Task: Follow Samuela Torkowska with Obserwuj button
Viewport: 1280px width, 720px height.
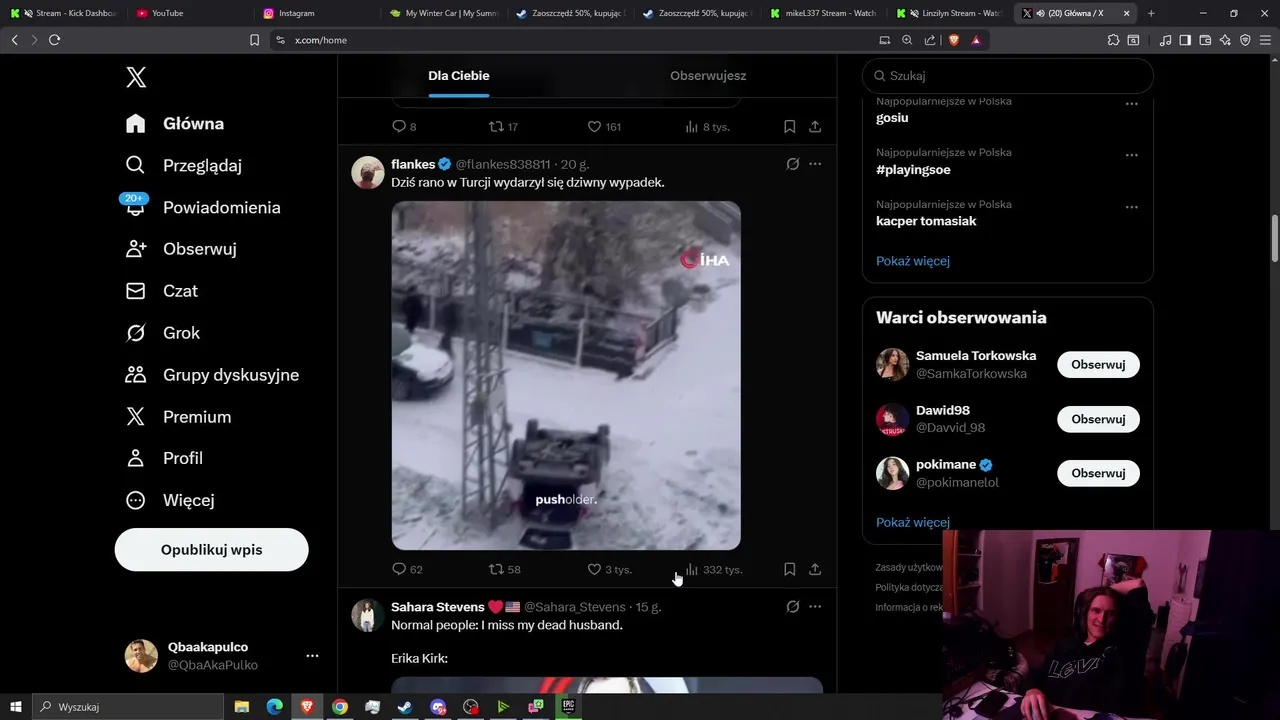Action: click(x=1098, y=365)
